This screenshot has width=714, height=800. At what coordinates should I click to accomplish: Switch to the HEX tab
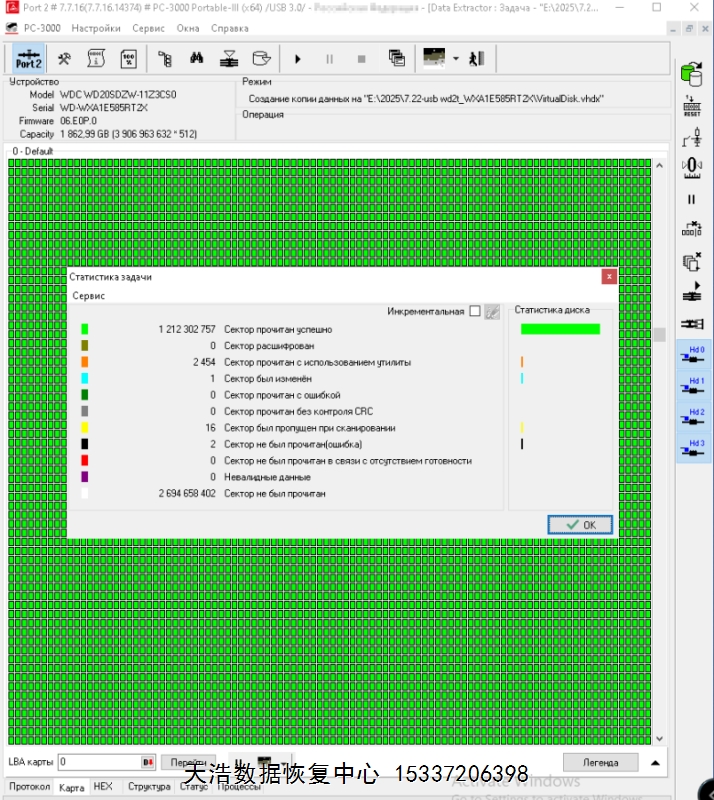coord(103,787)
